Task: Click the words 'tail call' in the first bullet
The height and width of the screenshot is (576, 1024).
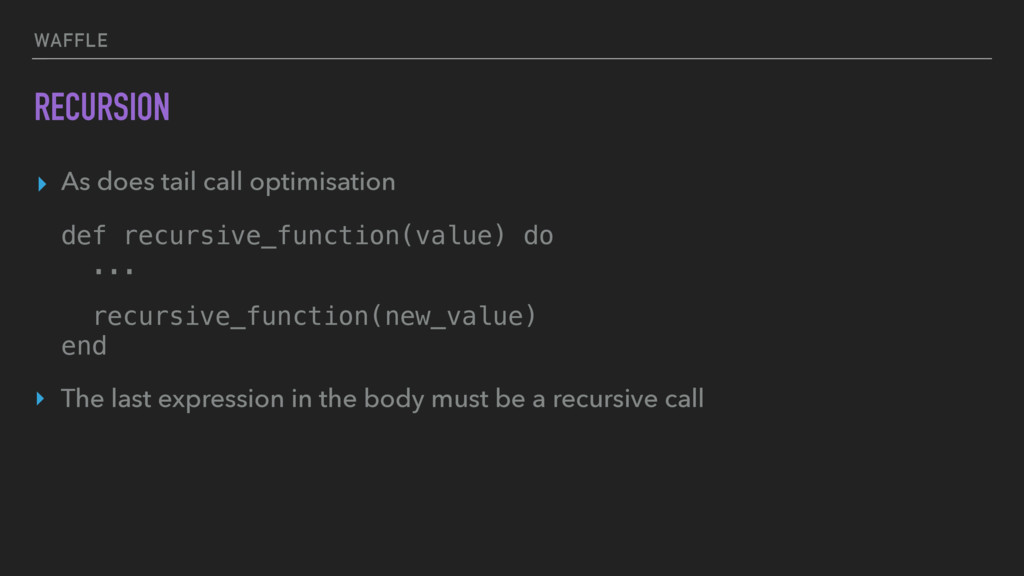Action: coord(202,182)
